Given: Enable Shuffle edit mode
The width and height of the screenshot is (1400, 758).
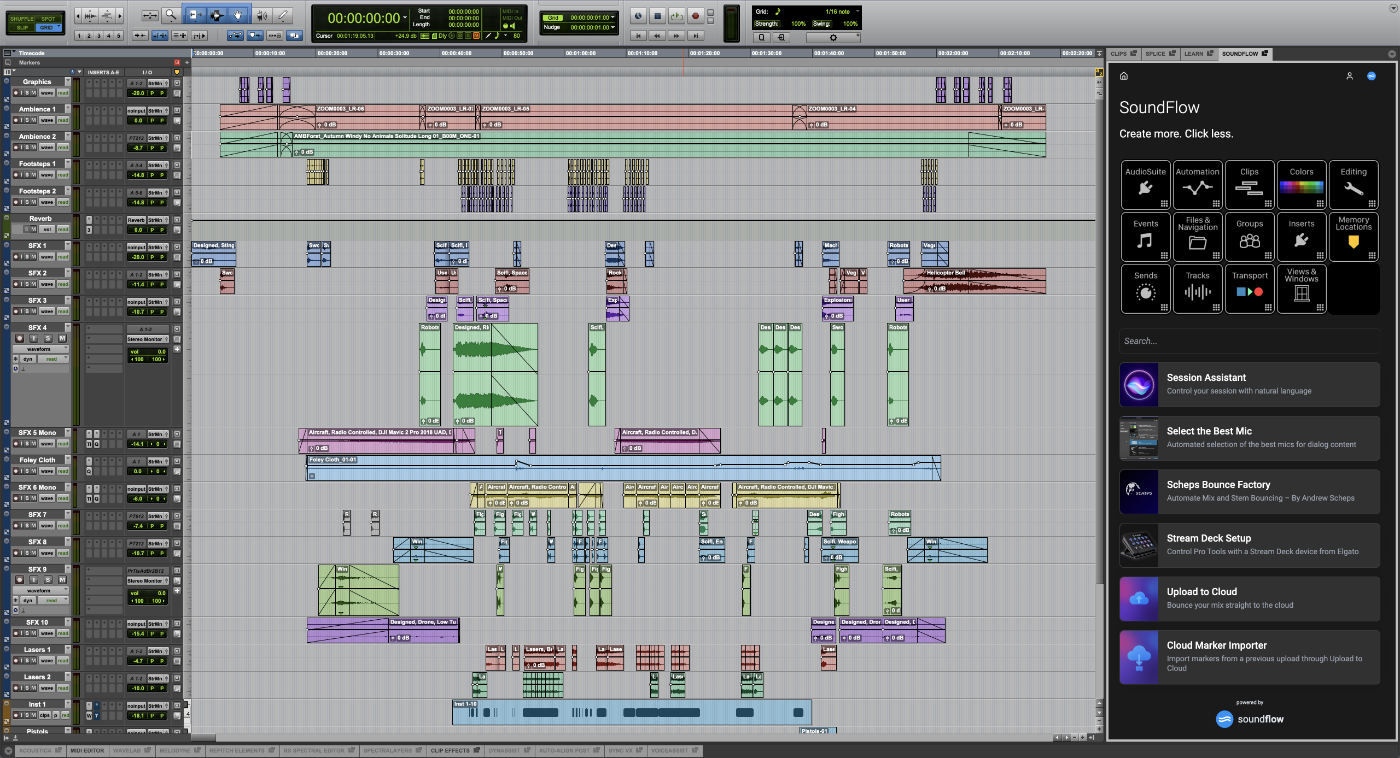Looking at the screenshot, I should click(x=21, y=18).
